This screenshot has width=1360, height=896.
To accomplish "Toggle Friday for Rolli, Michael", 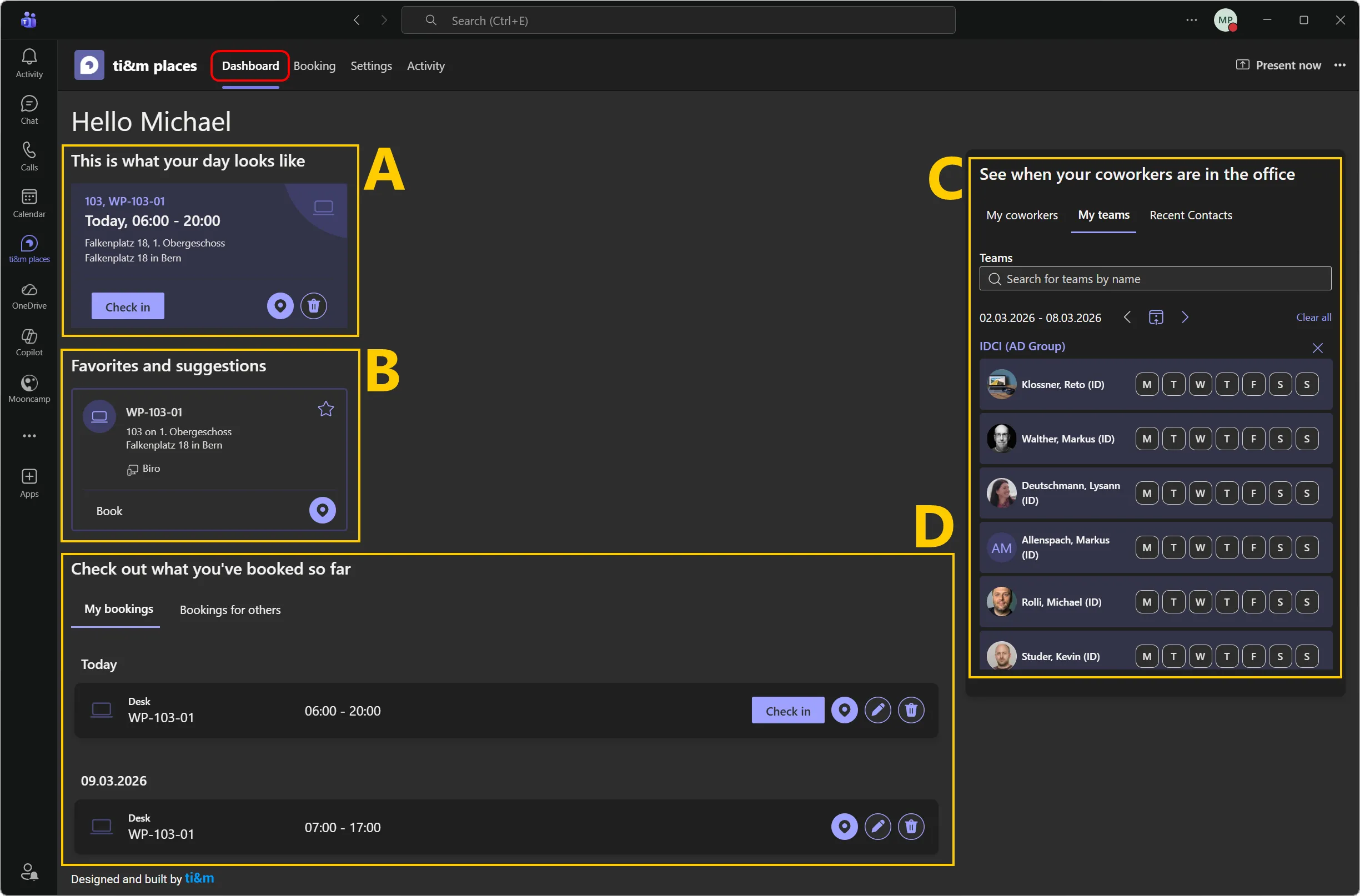I will pyautogui.click(x=1254, y=602).
